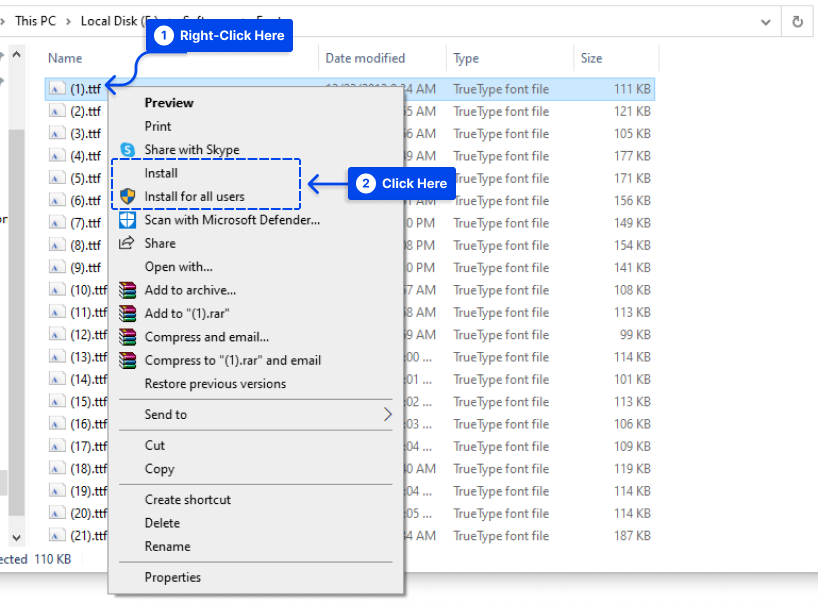
Task: Select Compress and email... option
Action: coord(207,337)
